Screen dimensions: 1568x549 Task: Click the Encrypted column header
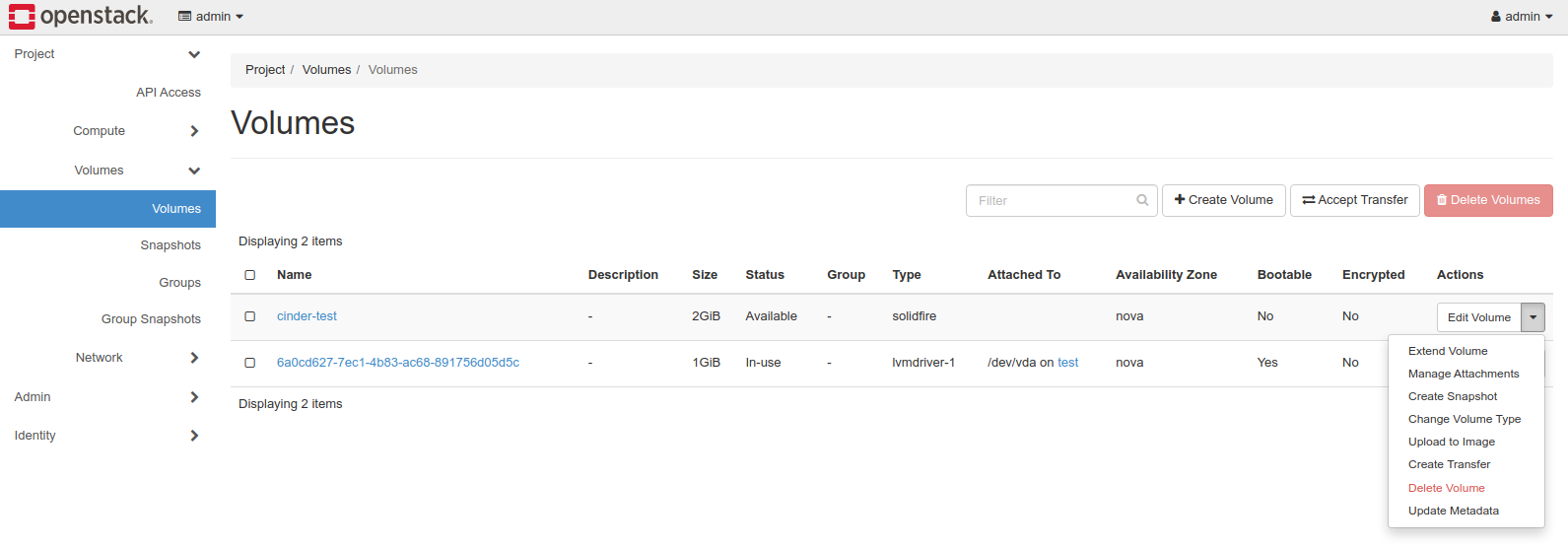(x=1373, y=275)
